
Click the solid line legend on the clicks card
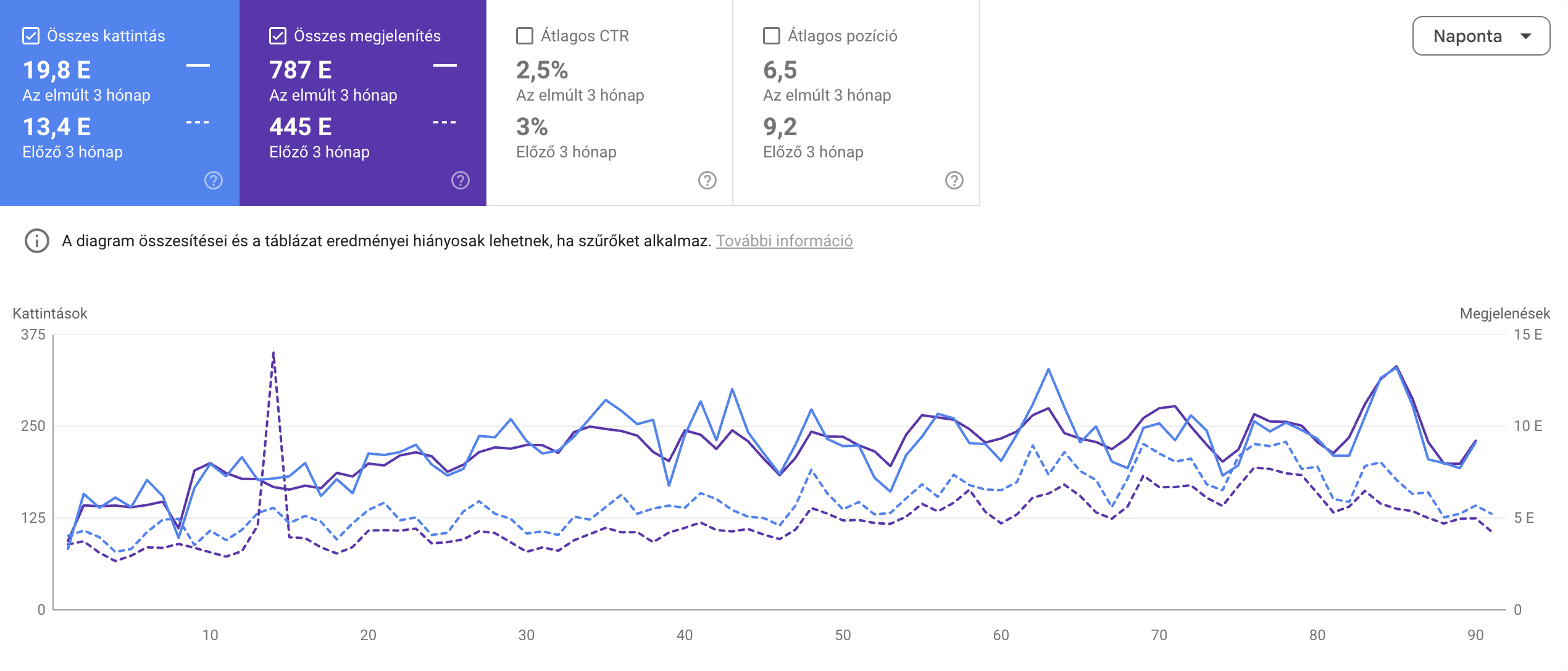197,67
